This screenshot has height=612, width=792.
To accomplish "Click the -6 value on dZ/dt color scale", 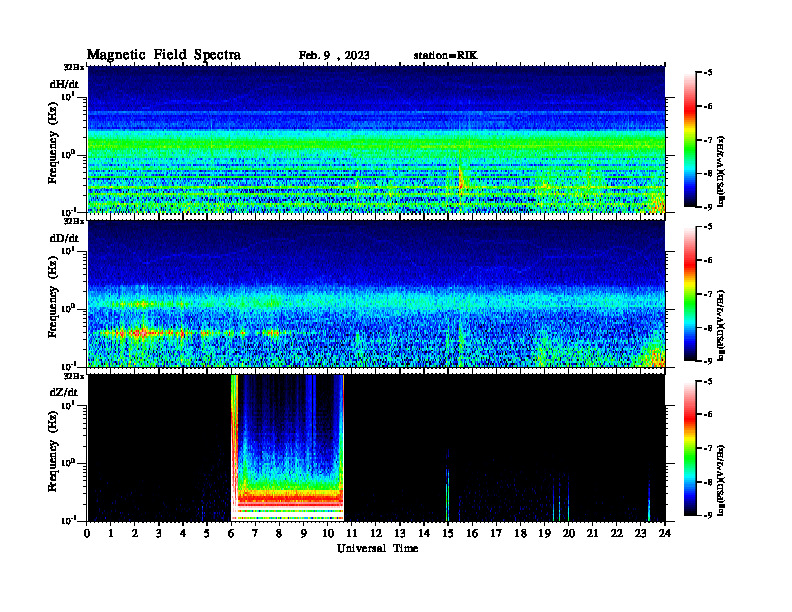I will (x=707, y=414).
